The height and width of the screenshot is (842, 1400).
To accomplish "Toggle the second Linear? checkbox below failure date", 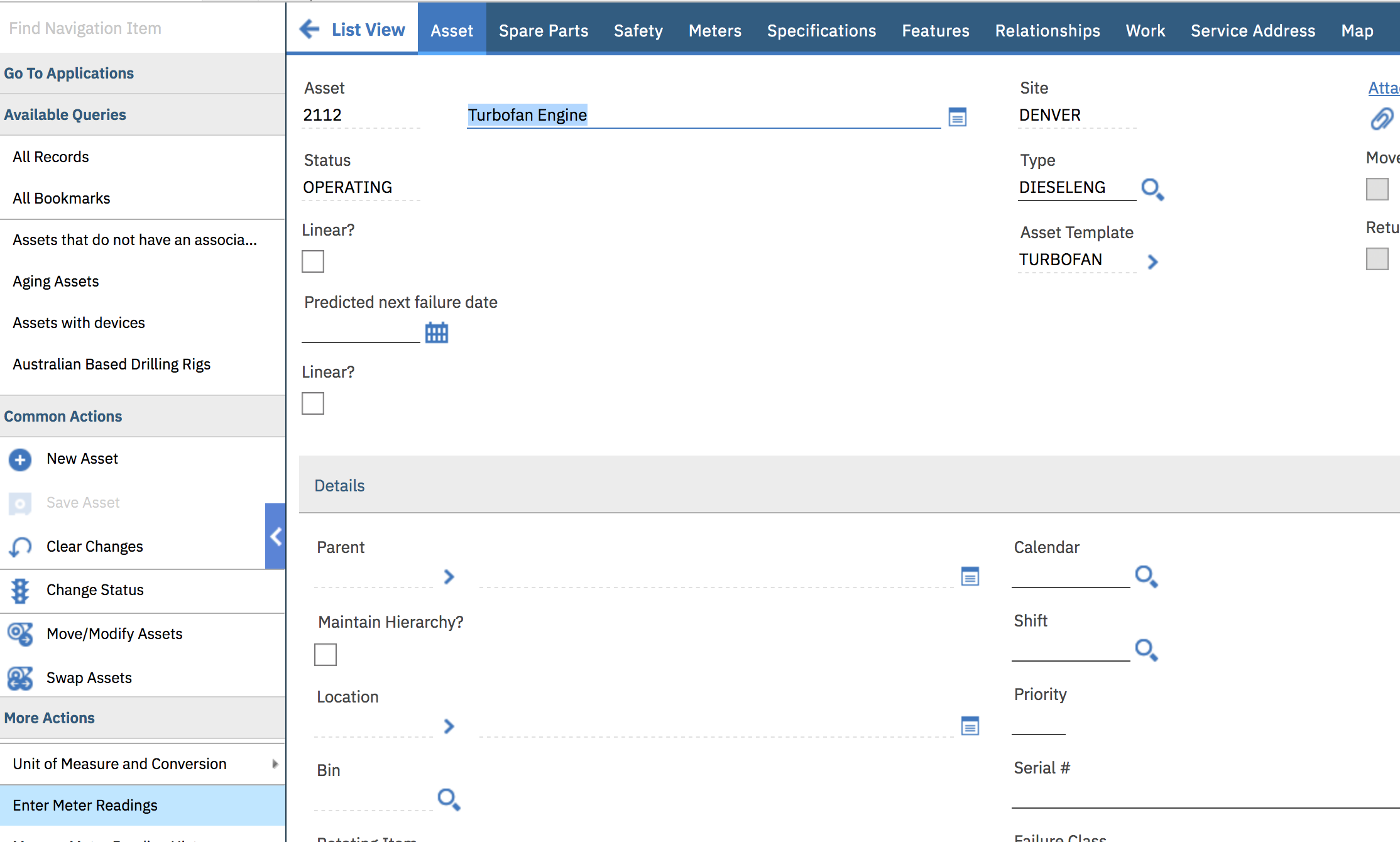I will pos(313,403).
